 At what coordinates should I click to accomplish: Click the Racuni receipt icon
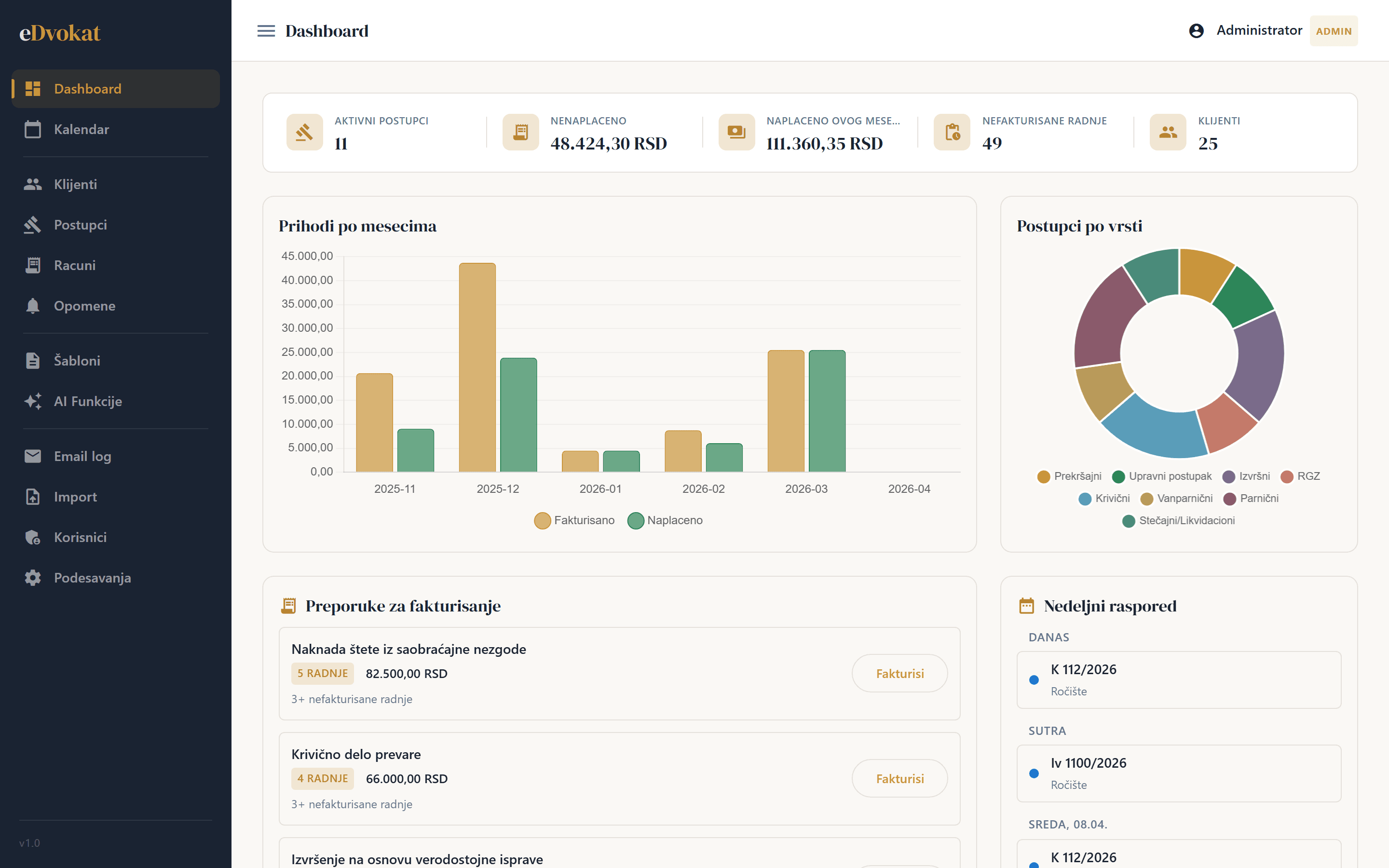33,265
